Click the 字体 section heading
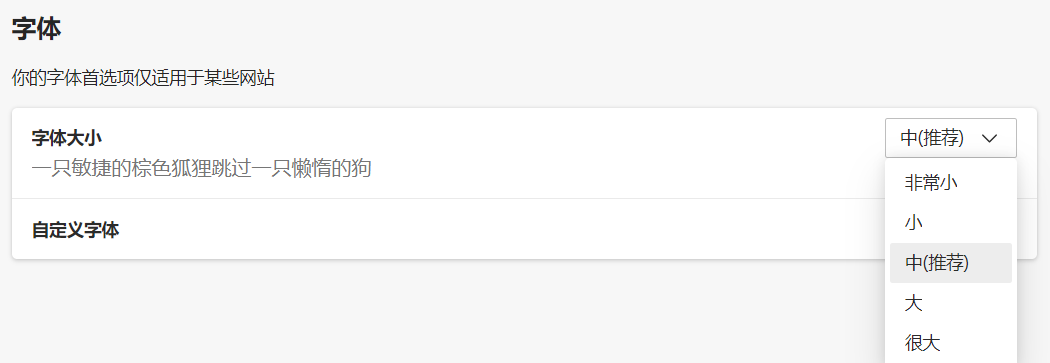The height and width of the screenshot is (363, 1050). tap(36, 29)
